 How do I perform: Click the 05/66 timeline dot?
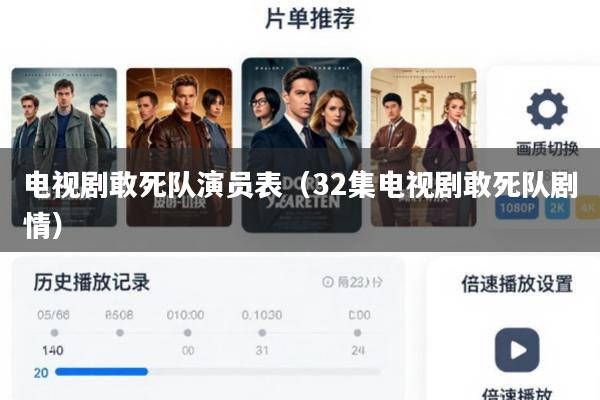(54, 333)
